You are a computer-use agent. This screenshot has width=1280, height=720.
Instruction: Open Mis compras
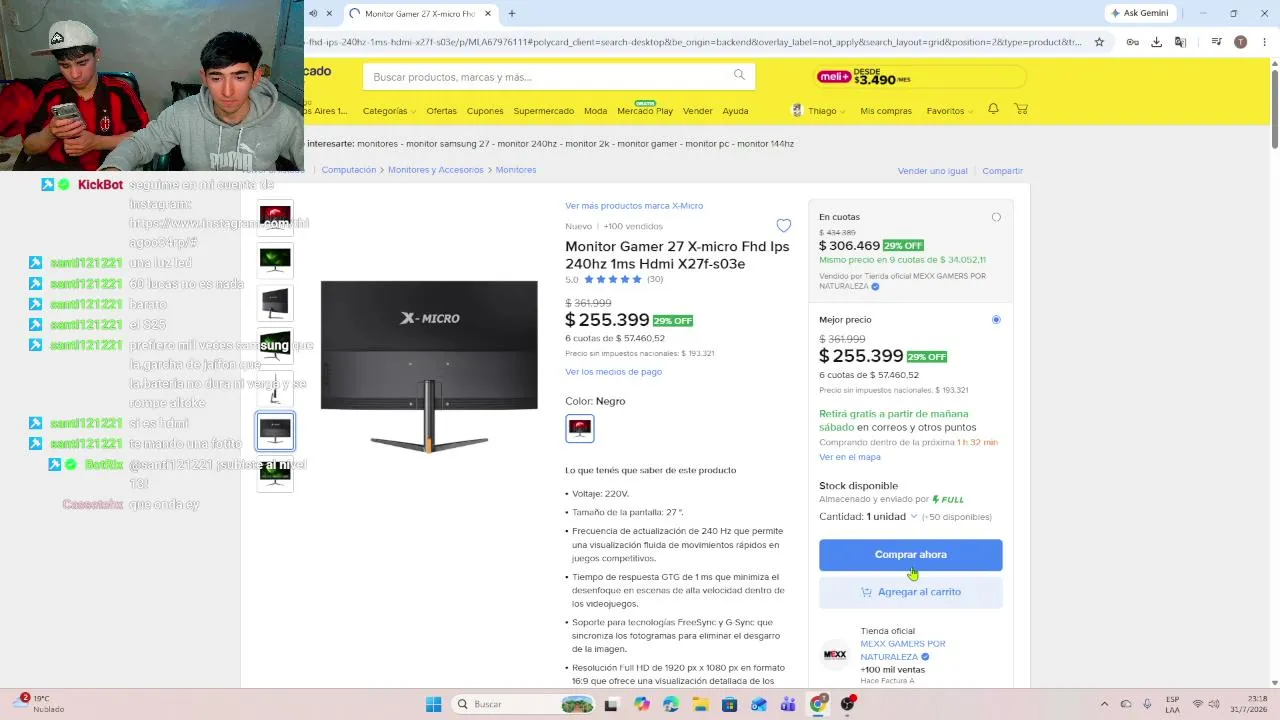pyautogui.click(x=886, y=111)
